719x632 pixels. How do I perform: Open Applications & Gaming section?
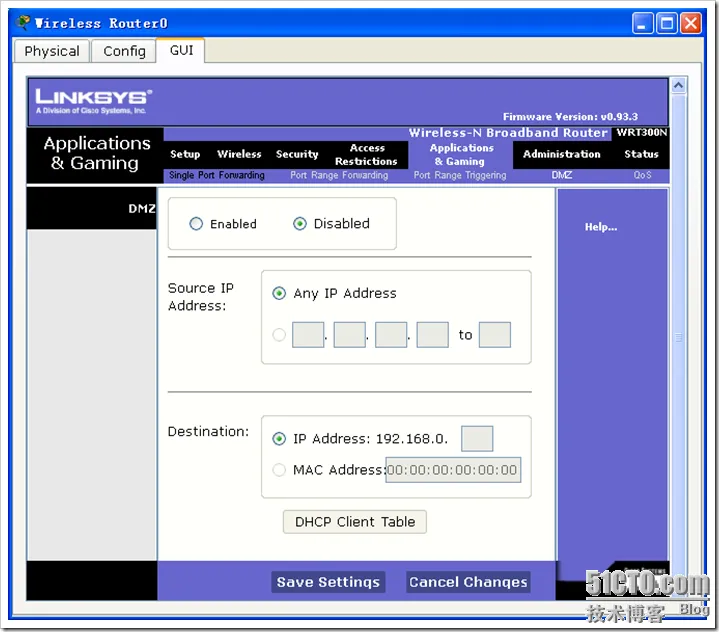pyautogui.click(x=461, y=155)
